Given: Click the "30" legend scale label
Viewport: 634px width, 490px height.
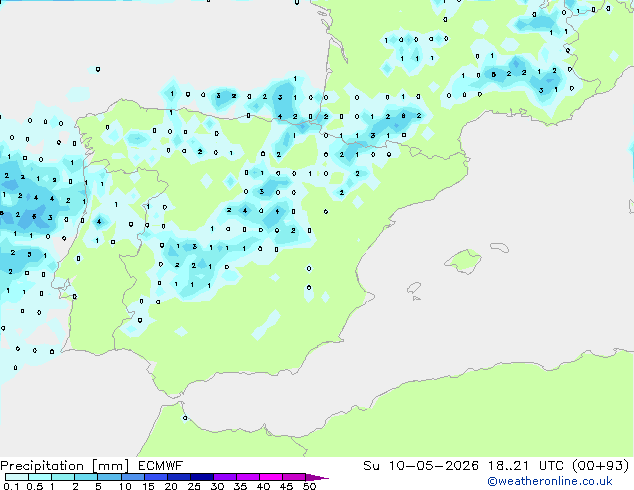Looking at the screenshot, I should 217,486.
